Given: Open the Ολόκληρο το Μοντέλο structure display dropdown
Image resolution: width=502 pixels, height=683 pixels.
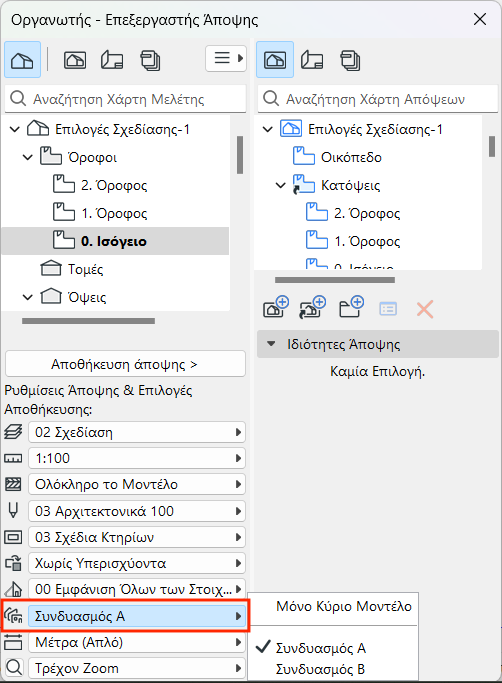Looking at the screenshot, I should (x=137, y=484).
